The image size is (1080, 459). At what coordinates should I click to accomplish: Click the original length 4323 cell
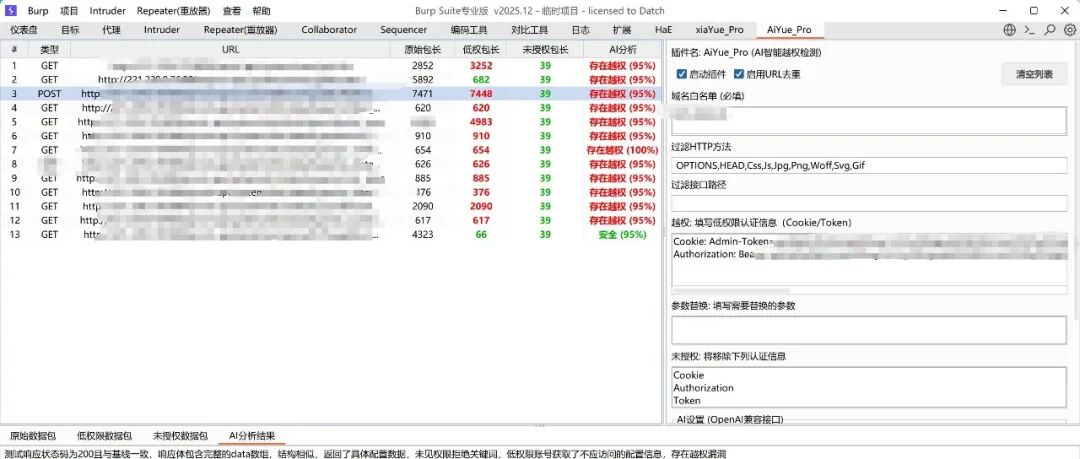[423, 234]
